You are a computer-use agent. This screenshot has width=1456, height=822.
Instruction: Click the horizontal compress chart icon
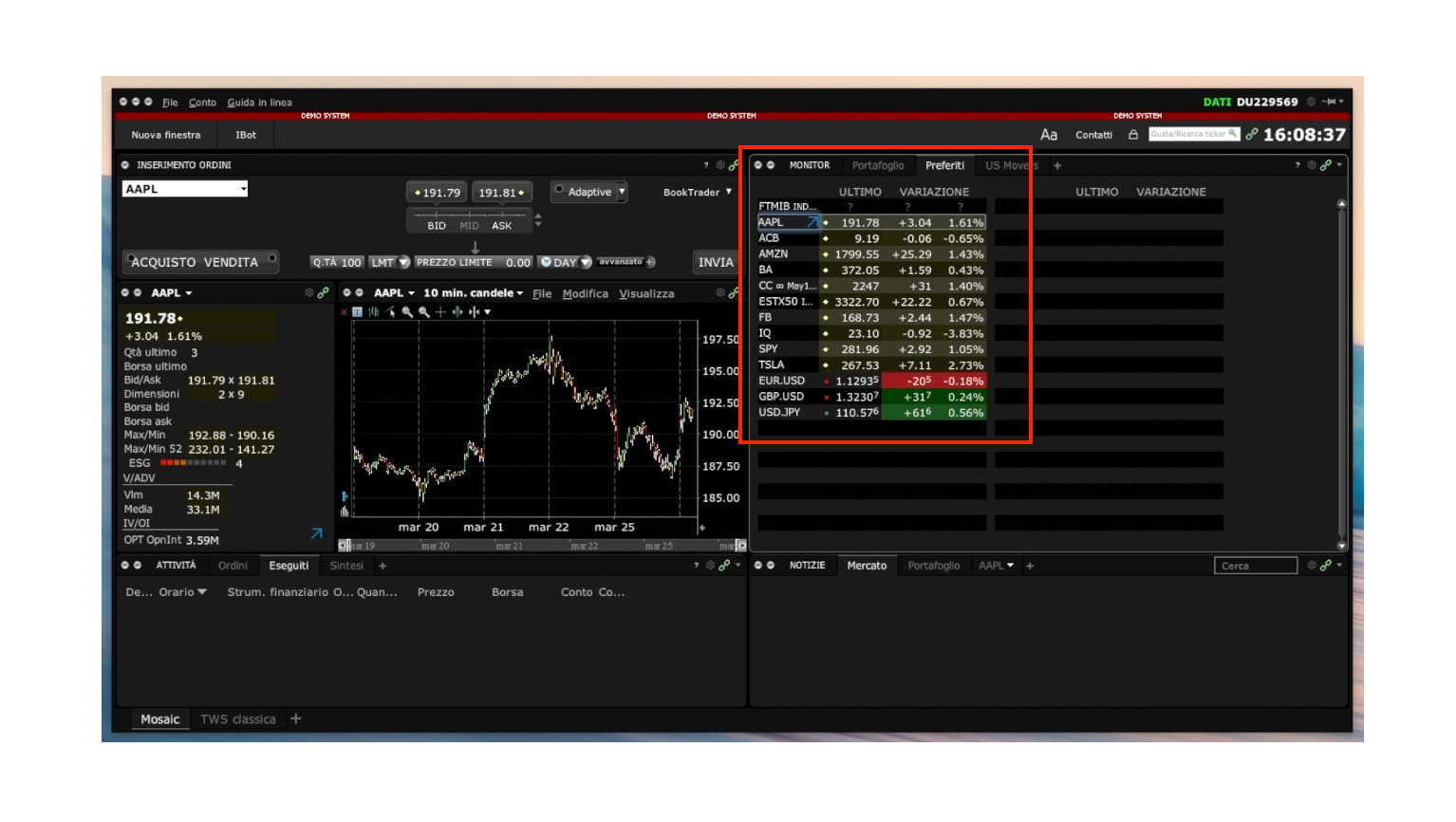tap(474, 312)
